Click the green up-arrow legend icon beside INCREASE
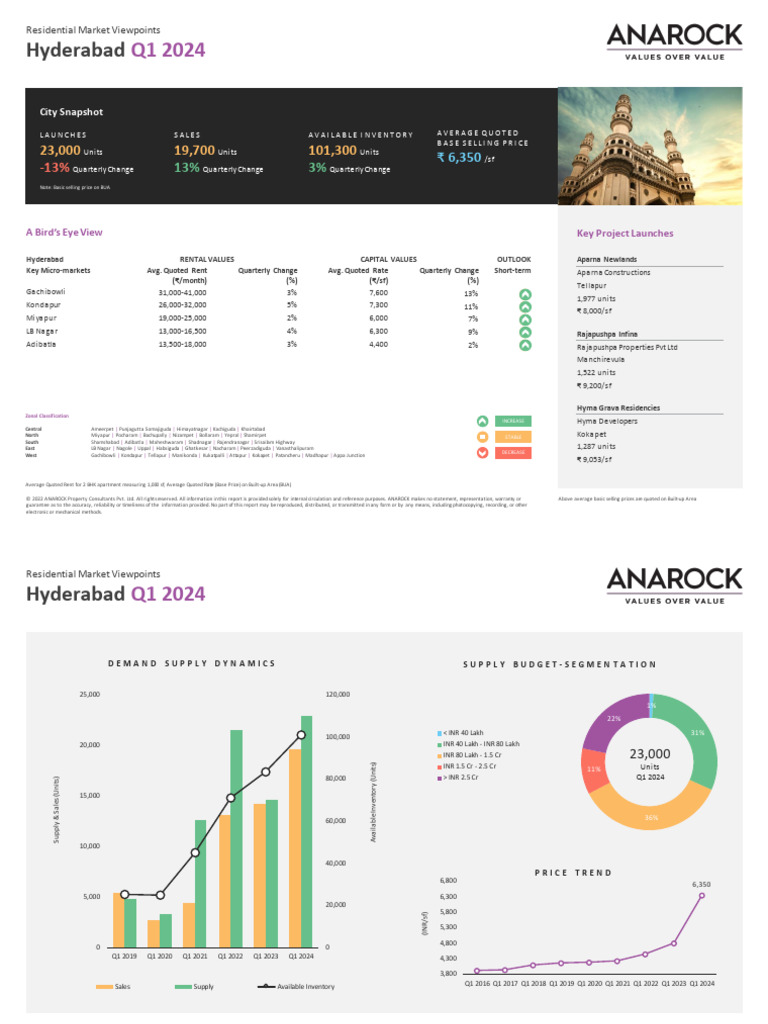768x1024 pixels. (483, 421)
